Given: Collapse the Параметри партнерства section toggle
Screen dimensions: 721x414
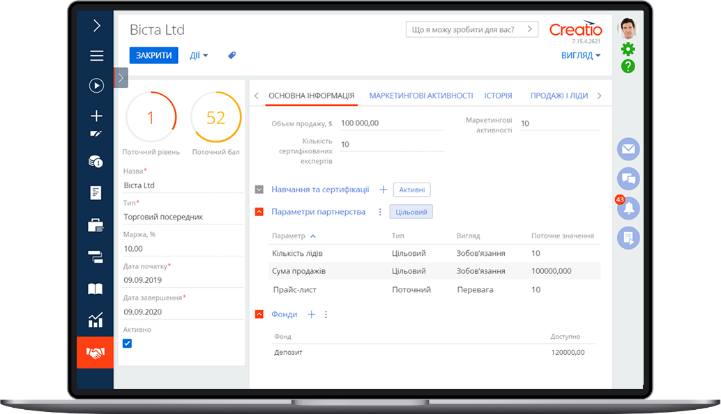Looking at the screenshot, I should click(259, 212).
